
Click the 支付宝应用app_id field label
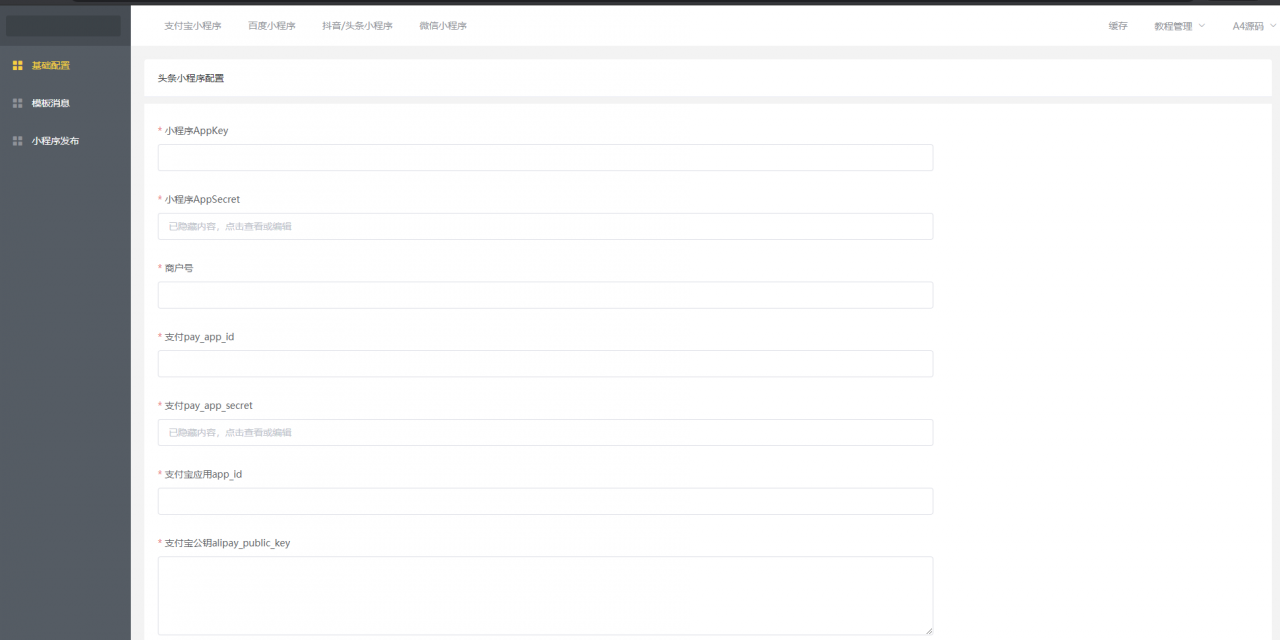point(203,474)
